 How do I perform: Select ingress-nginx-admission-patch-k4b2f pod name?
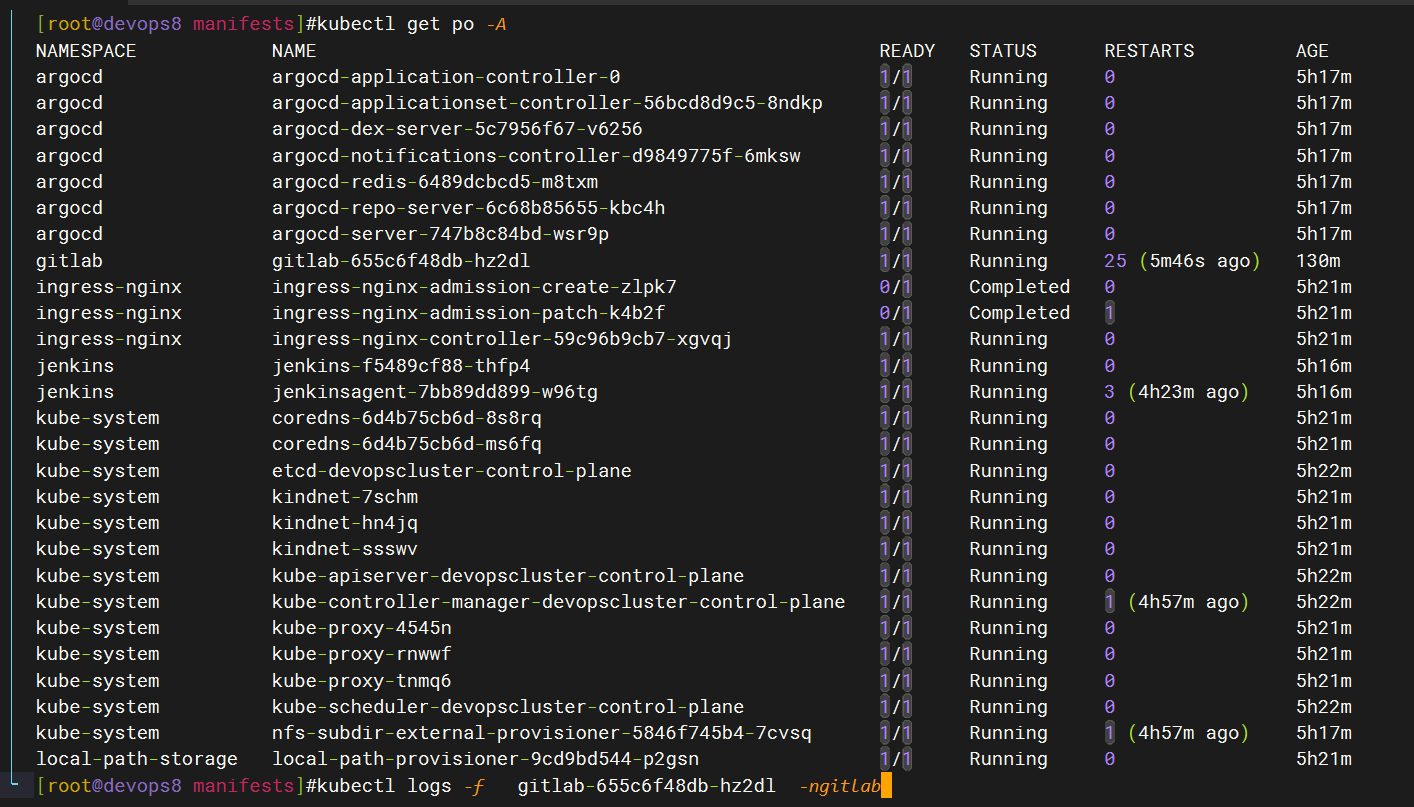pyautogui.click(x=468, y=313)
